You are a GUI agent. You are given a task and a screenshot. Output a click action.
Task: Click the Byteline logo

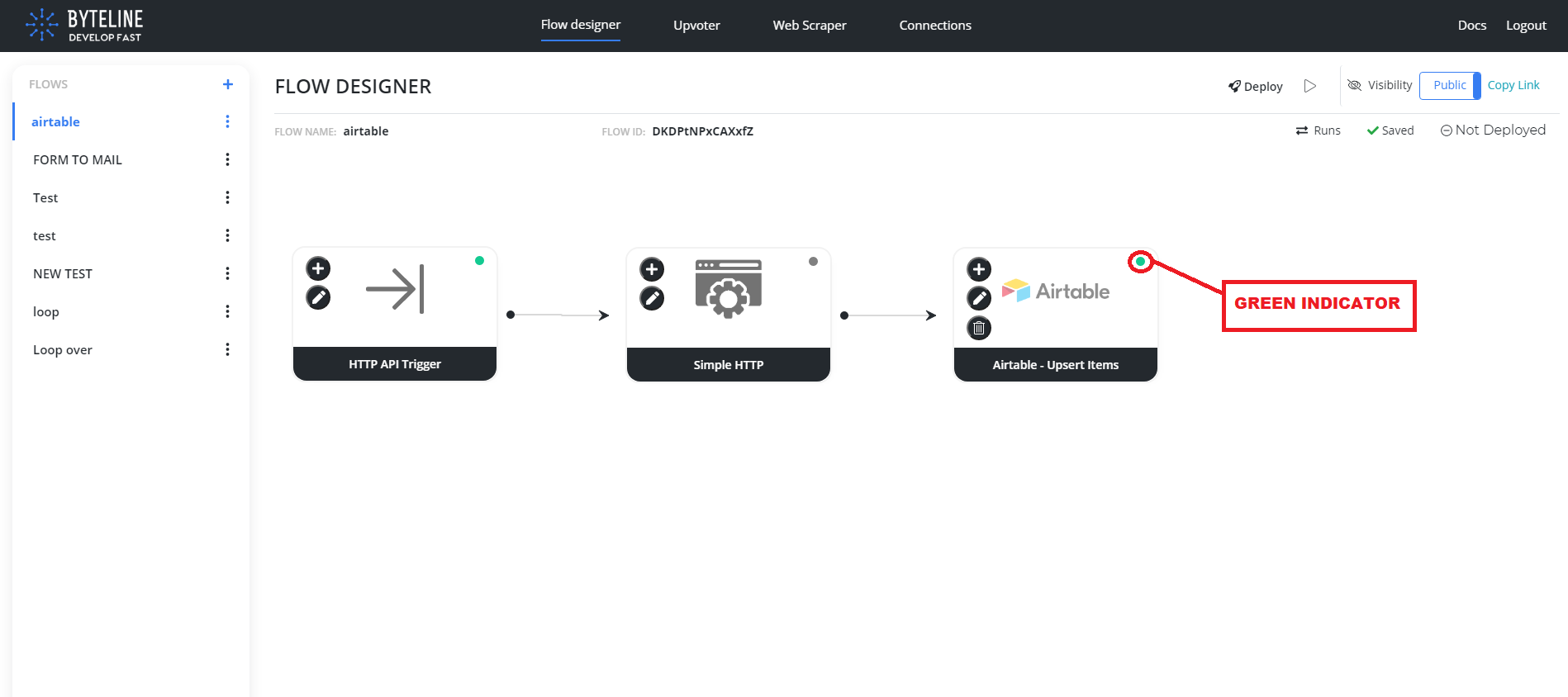click(x=84, y=26)
